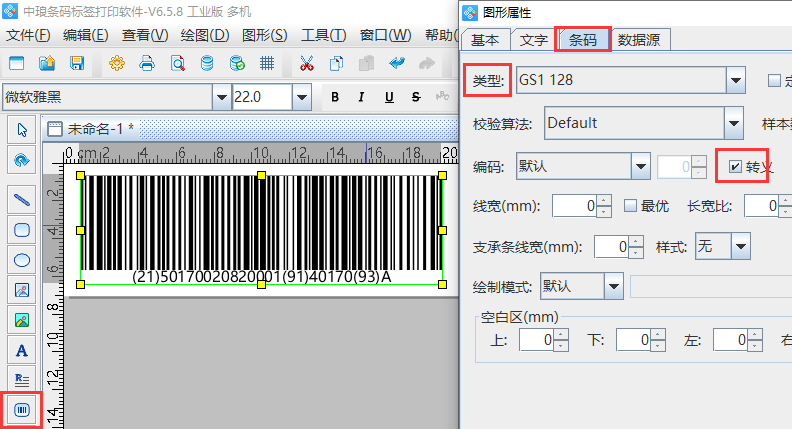Image resolution: width=792 pixels, height=429 pixels.
Task: Click the print icon in toolbar
Action: (x=147, y=64)
